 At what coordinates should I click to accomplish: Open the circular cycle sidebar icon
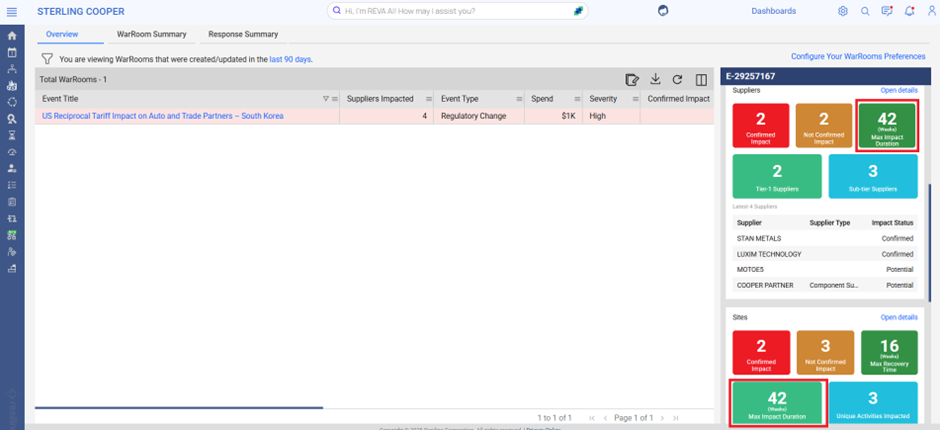pyautogui.click(x=11, y=102)
